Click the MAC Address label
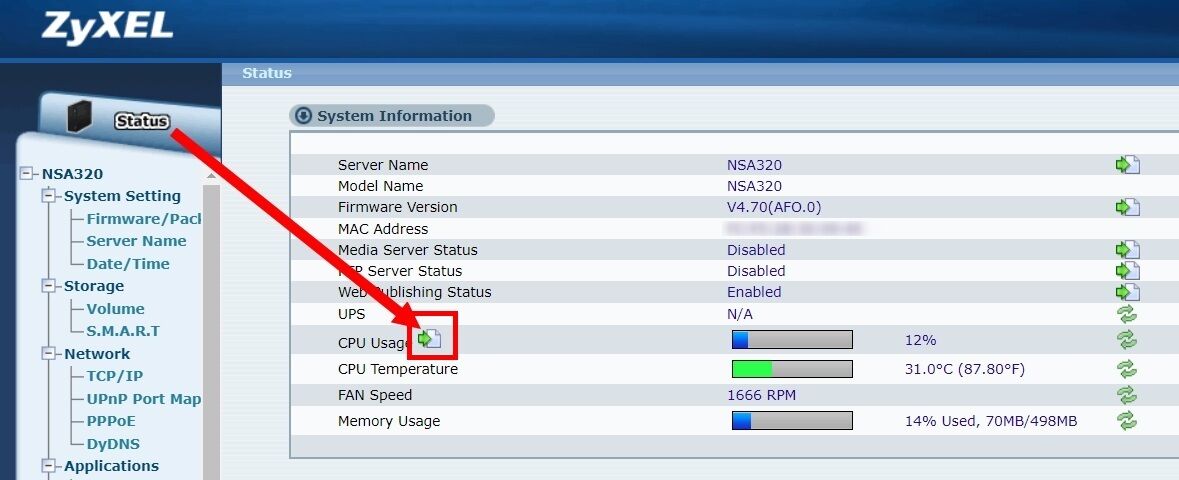 pos(383,229)
